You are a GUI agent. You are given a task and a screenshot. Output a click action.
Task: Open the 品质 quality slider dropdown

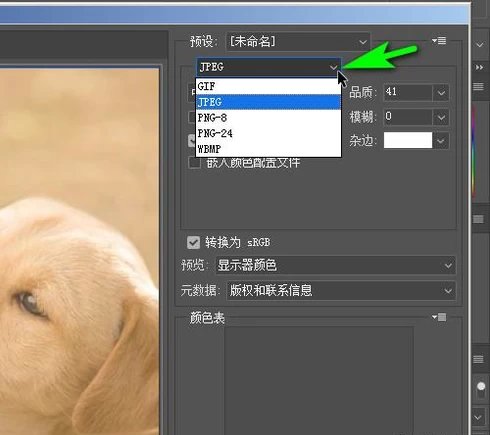(441, 92)
